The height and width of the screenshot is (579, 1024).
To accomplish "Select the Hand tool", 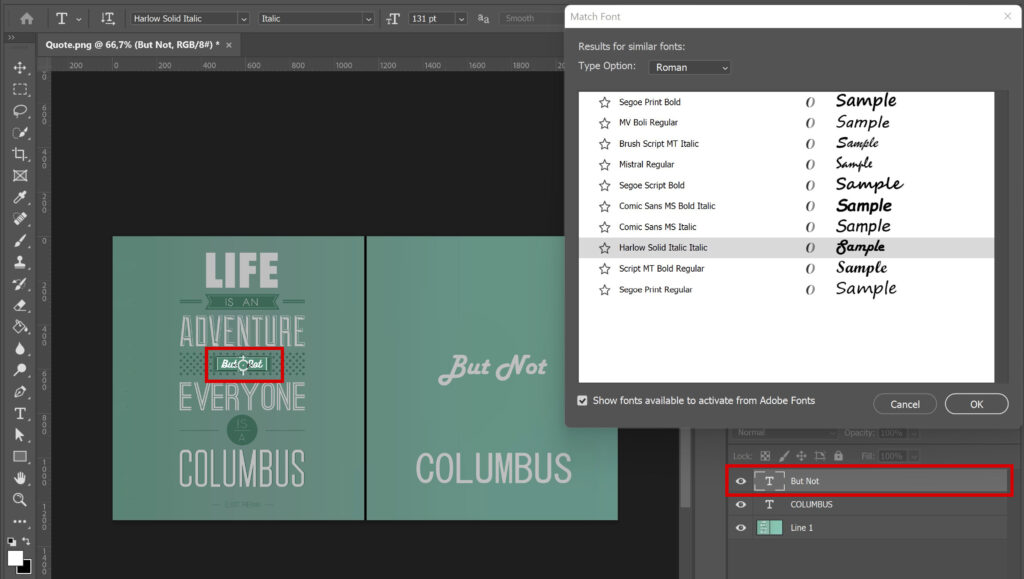I will point(20,478).
